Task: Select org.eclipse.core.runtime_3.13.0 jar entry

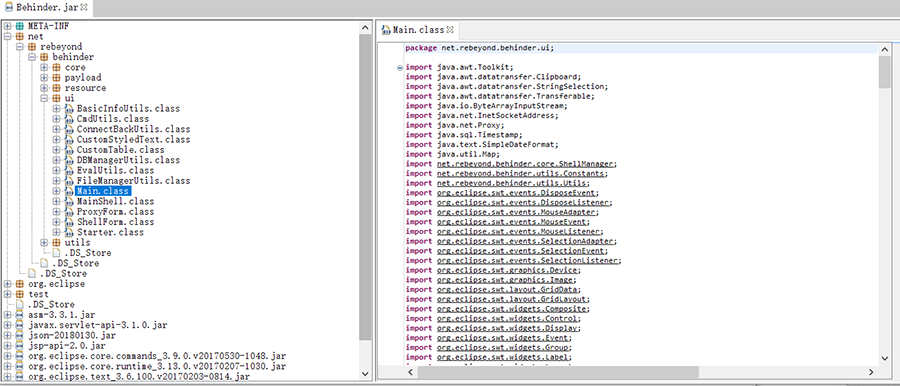Action: point(156,366)
